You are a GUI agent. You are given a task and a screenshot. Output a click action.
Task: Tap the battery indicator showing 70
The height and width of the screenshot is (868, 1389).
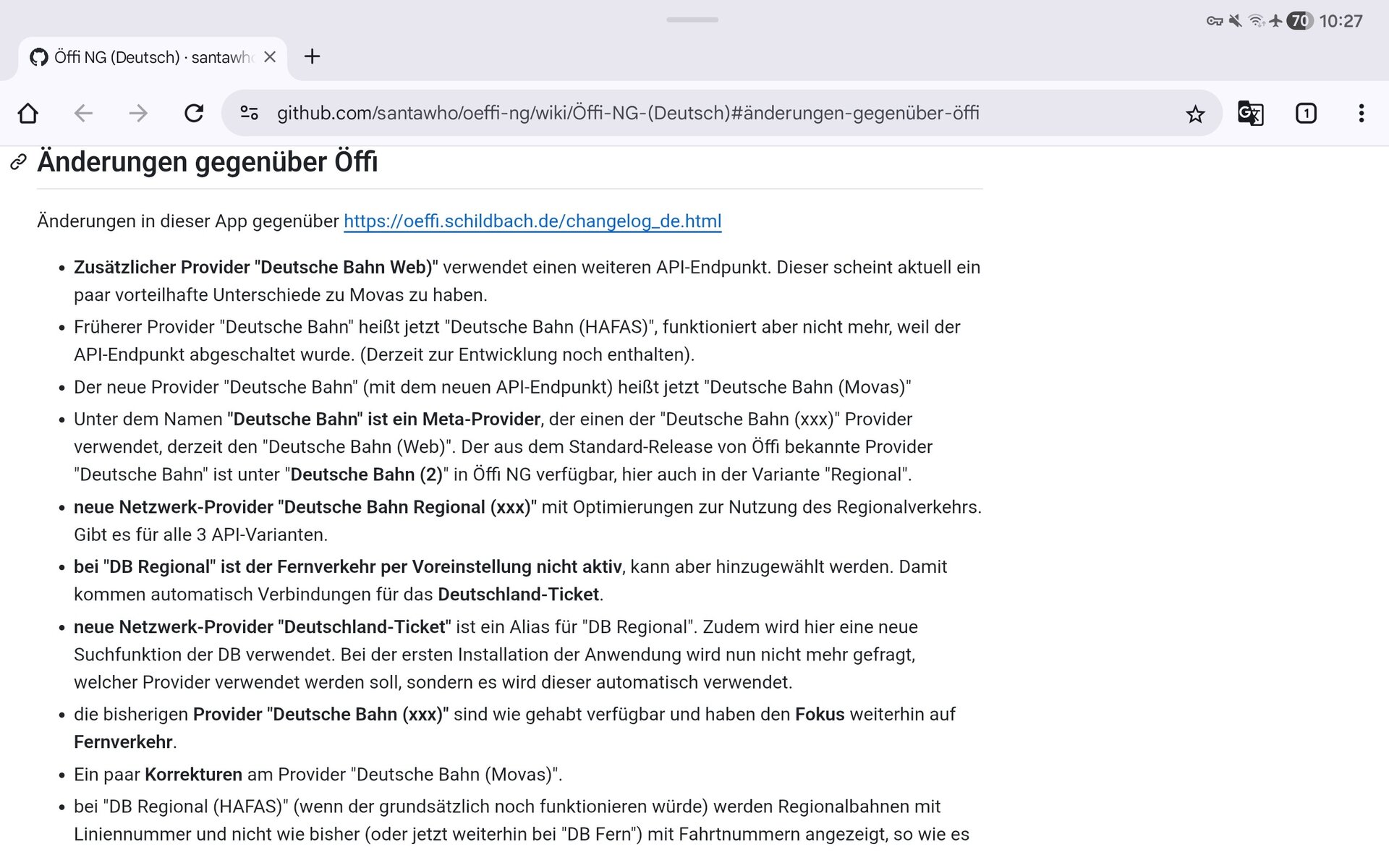tap(1299, 21)
